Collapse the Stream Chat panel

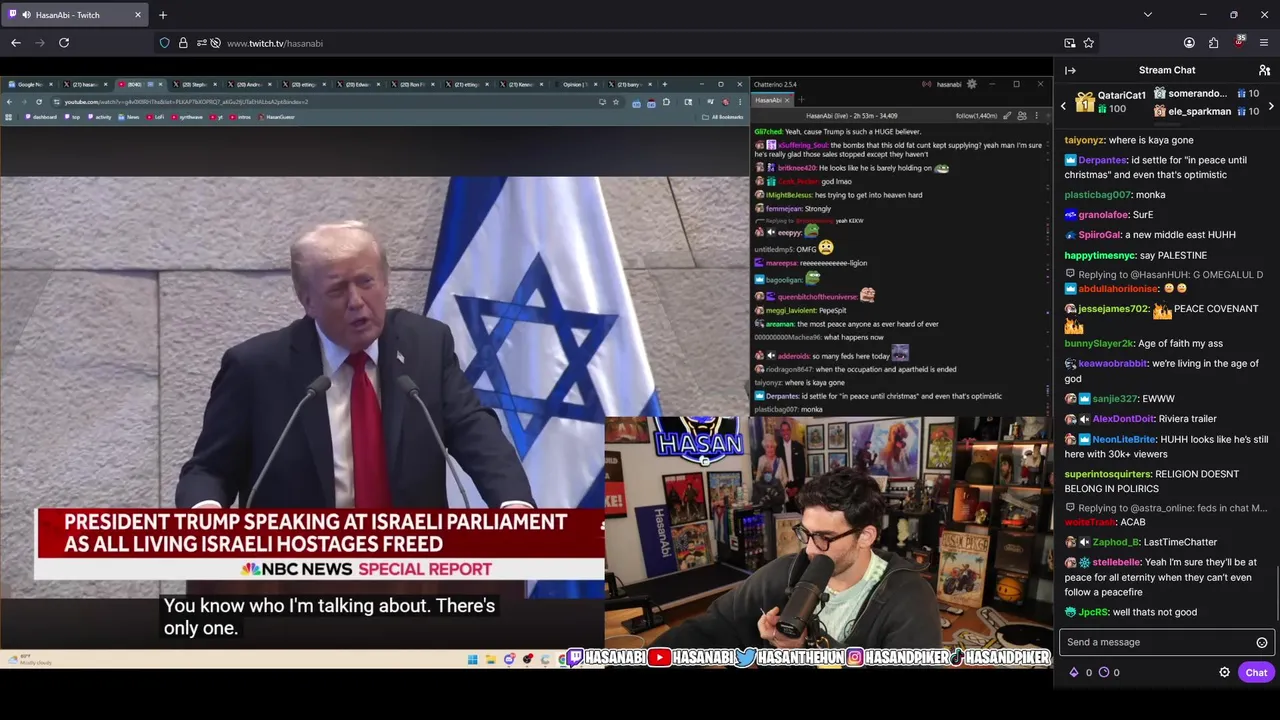(1070, 70)
